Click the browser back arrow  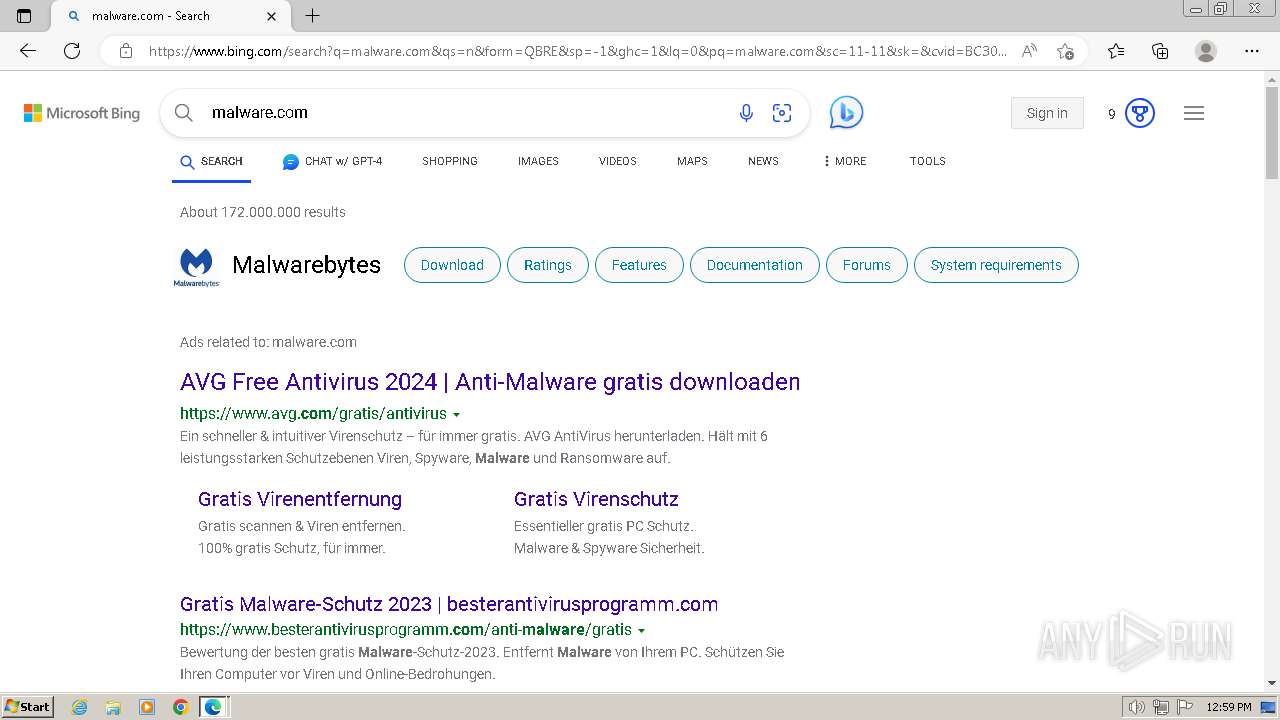tap(28, 51)
